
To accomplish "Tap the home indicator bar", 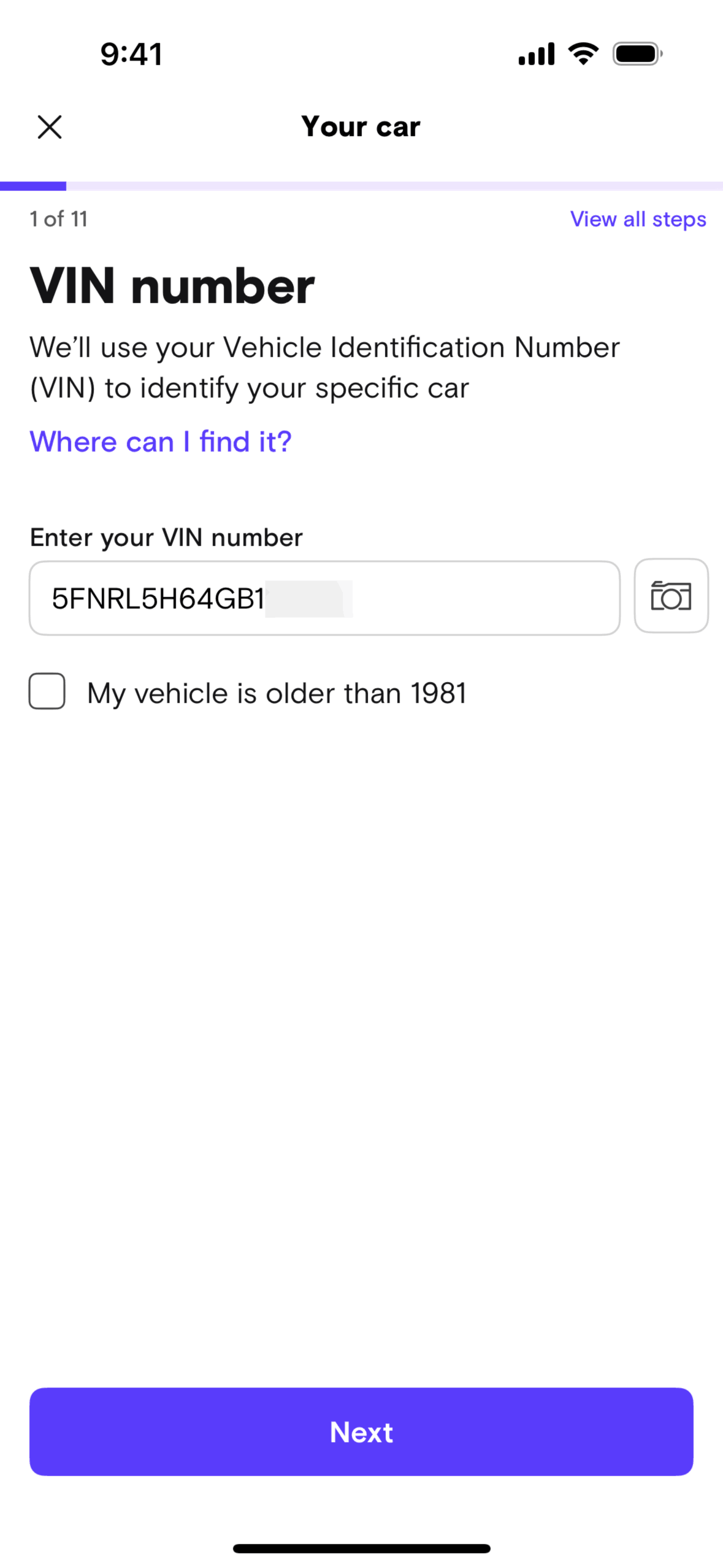I will (361, 1548).
